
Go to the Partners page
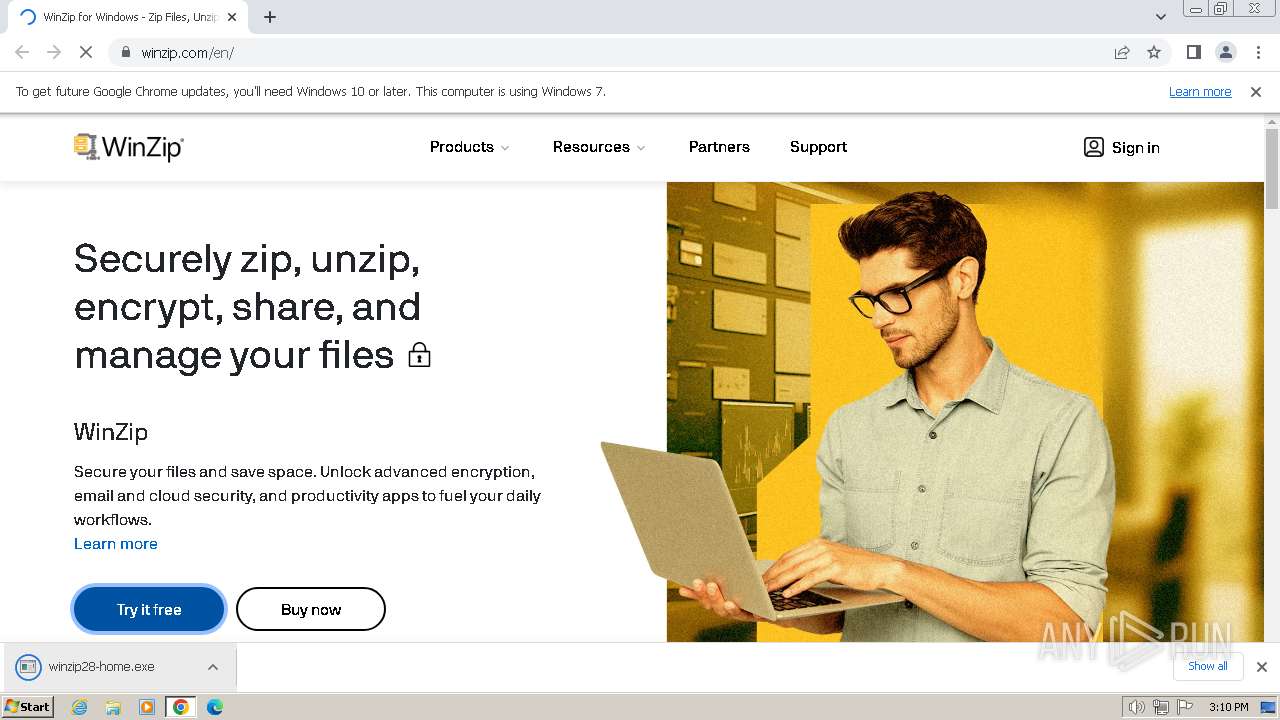(719, 147)
